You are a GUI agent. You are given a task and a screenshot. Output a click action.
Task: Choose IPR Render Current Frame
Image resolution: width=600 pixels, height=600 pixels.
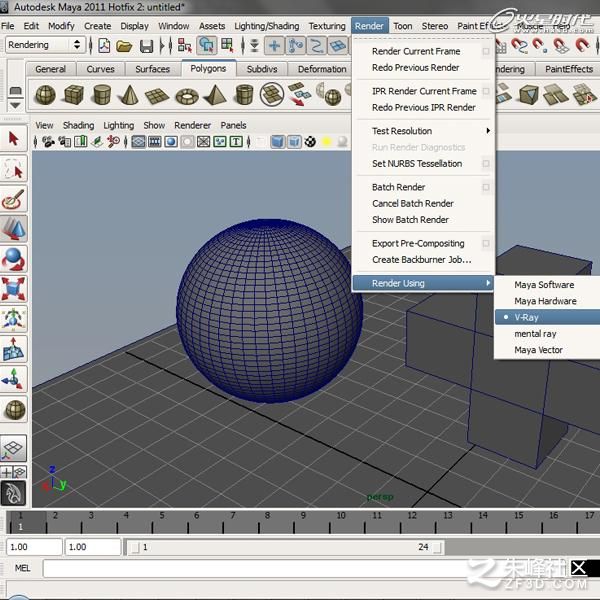point(424,91)
